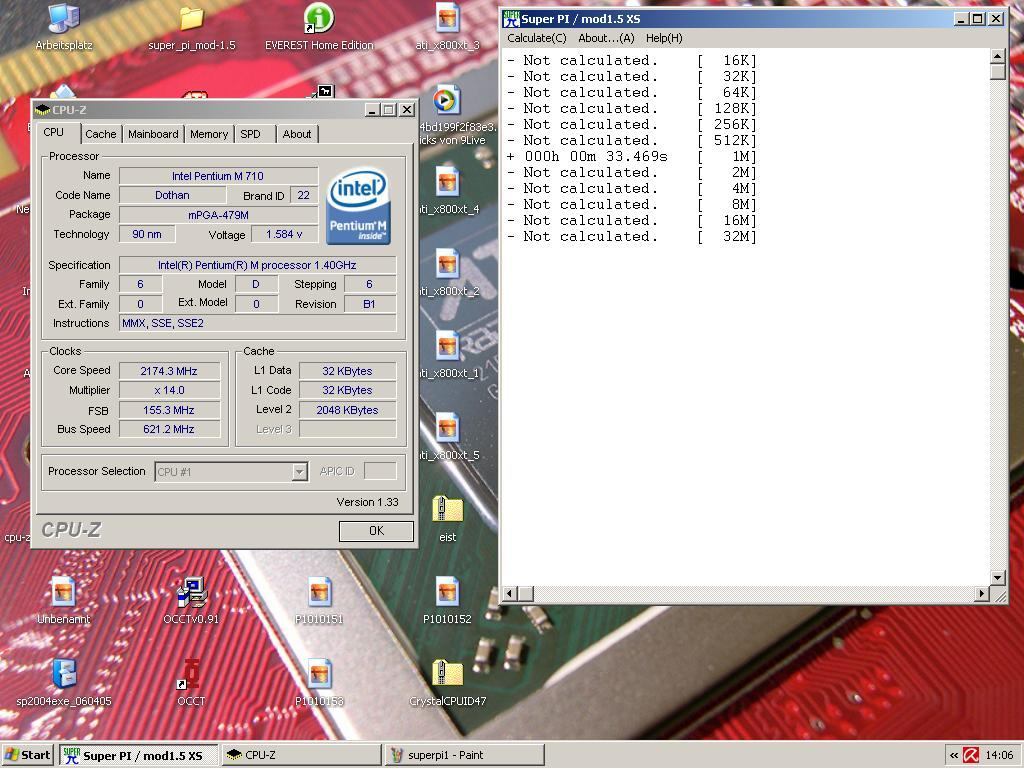Click the Instructions value MMX, SSE, SSE2

(257, 323)
